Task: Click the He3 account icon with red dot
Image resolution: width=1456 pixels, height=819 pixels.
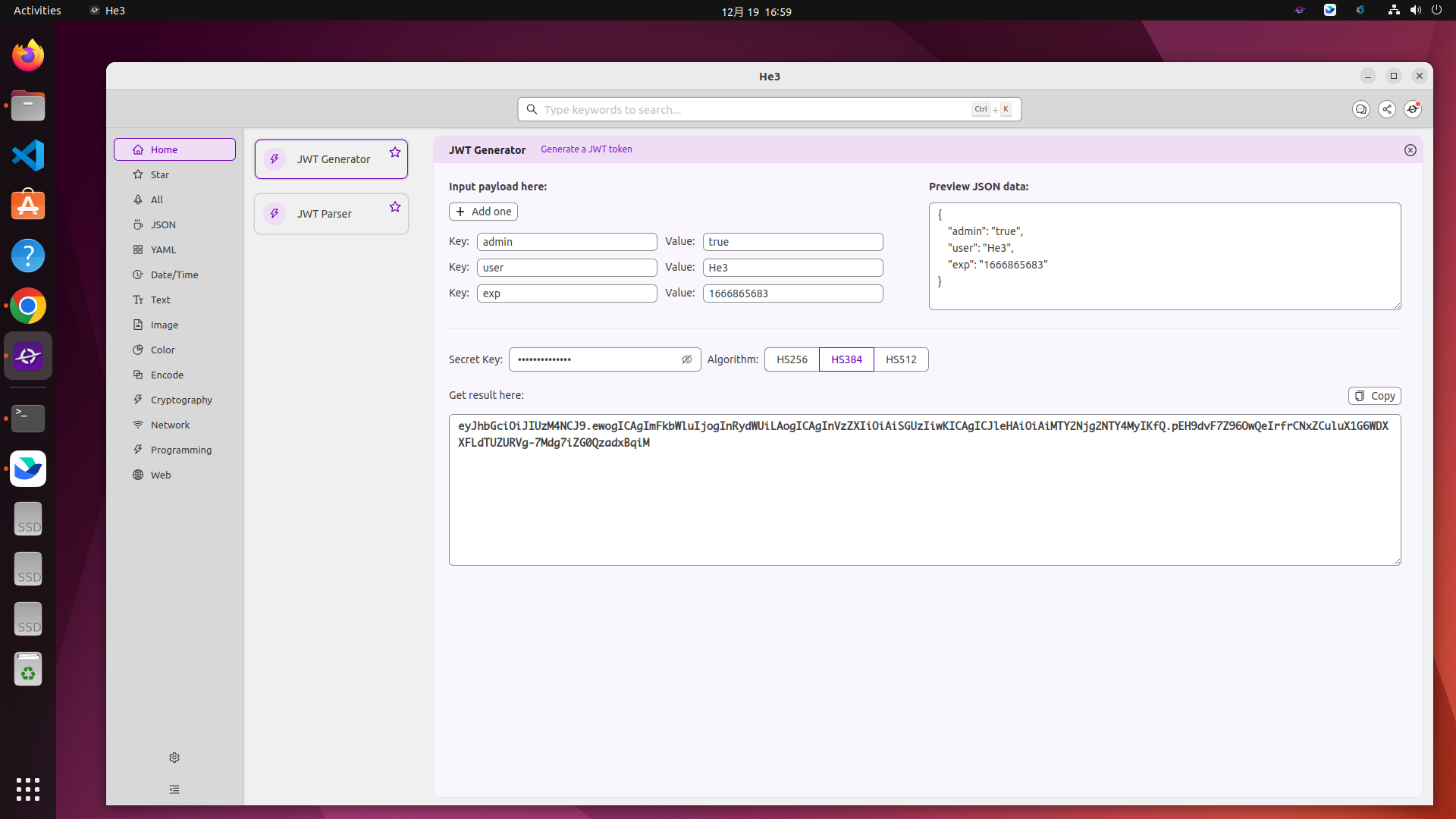Action: 1413,109
